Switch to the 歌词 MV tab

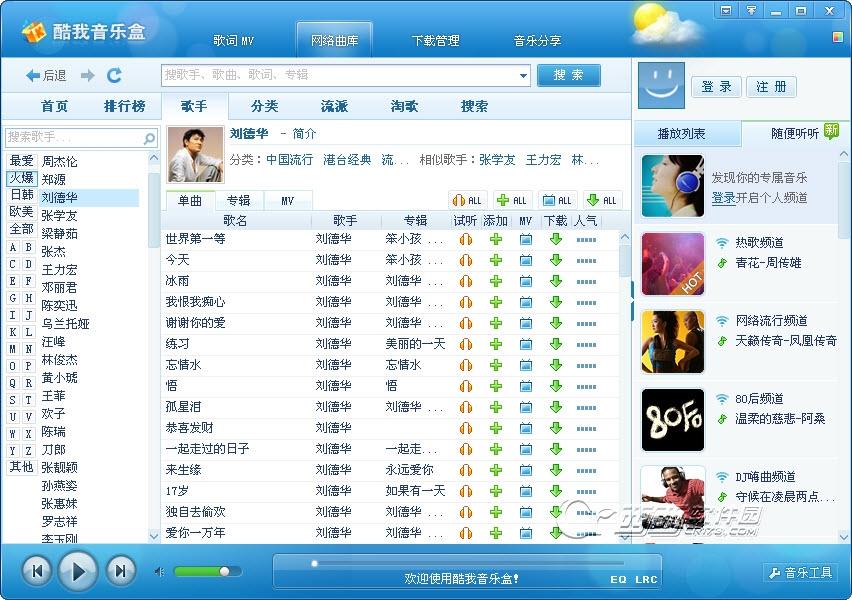click(234, 40)
